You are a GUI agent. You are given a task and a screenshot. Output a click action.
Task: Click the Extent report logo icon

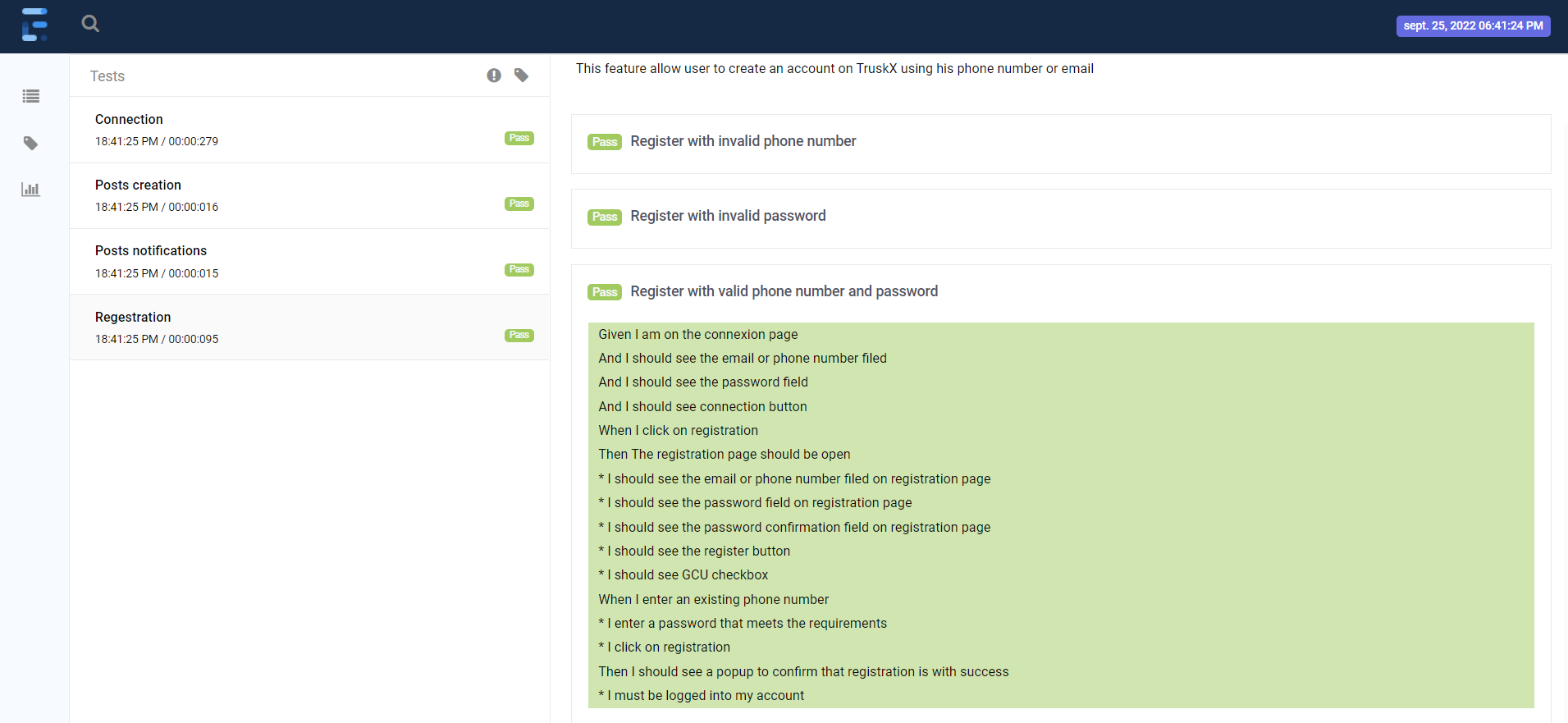click(x=34, y=25)
